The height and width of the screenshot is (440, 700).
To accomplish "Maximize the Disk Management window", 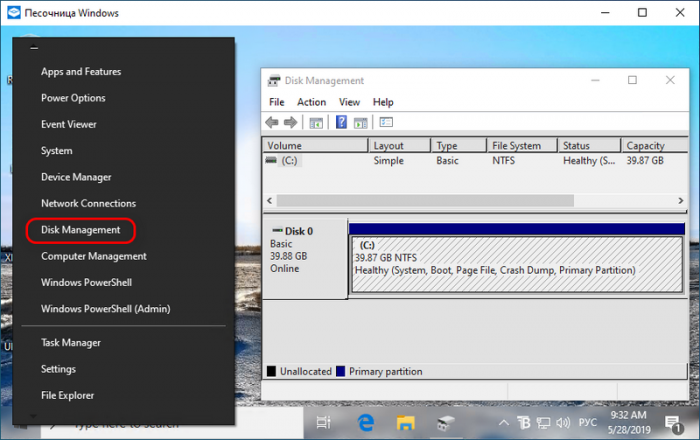I will pyautogui.click(x=632, y=80).
